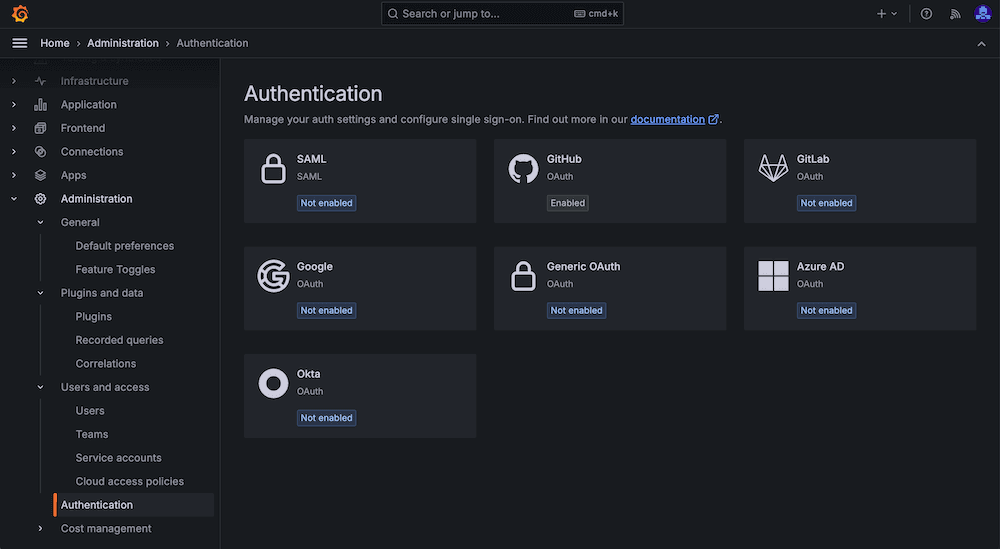Expand the Infrastructure section chevron

pyautogui.click(x=14, y=81)
